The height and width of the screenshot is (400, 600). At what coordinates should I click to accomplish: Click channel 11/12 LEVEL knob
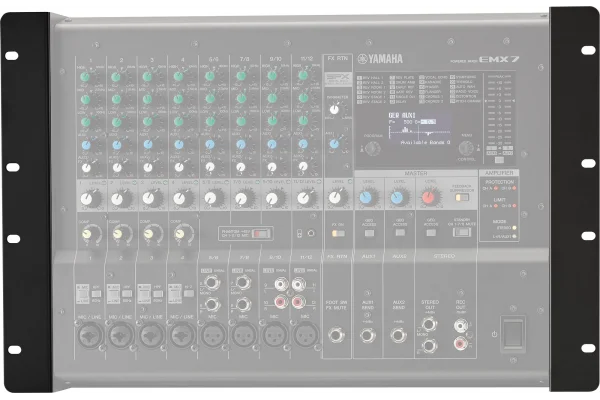[303, 198]
